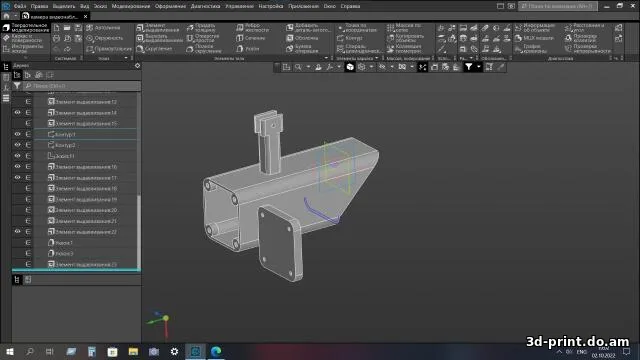This screenshot has width=640, height=360.
Task: Select the Элемент выдавливания tool in ribbon
Action: coord(158,28)
